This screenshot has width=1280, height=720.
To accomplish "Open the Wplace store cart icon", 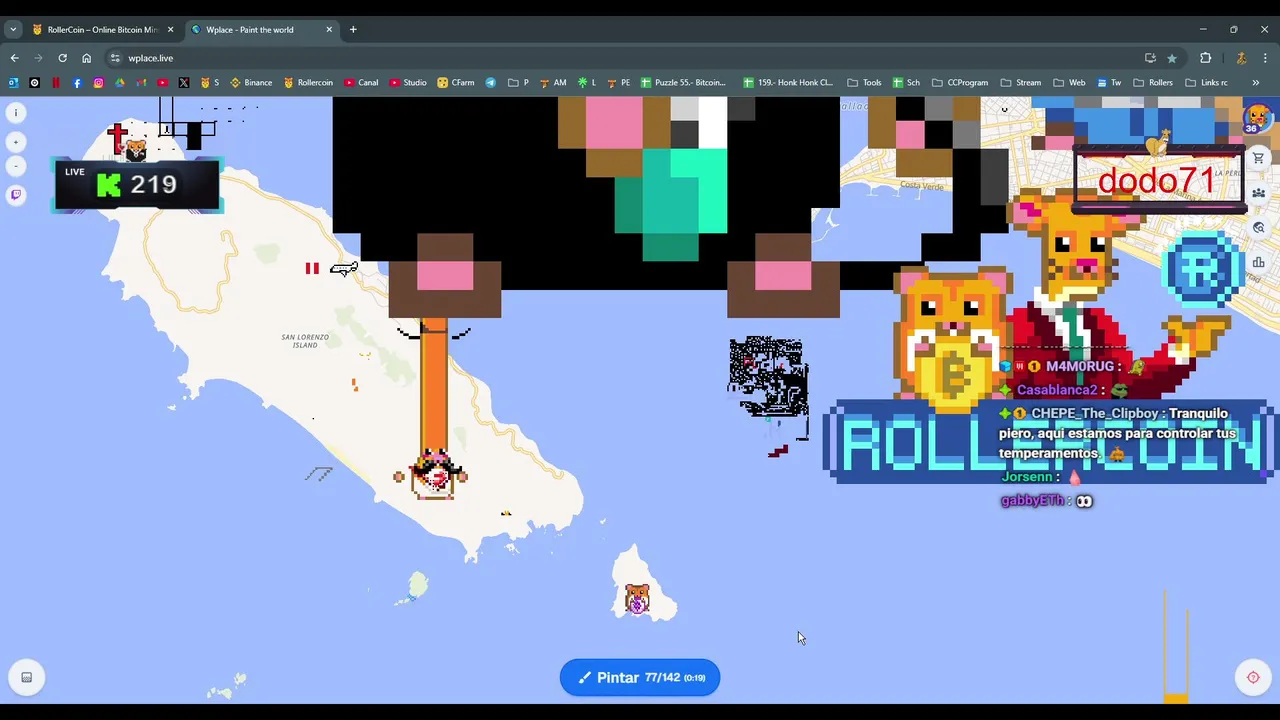I will [1259, 158].
